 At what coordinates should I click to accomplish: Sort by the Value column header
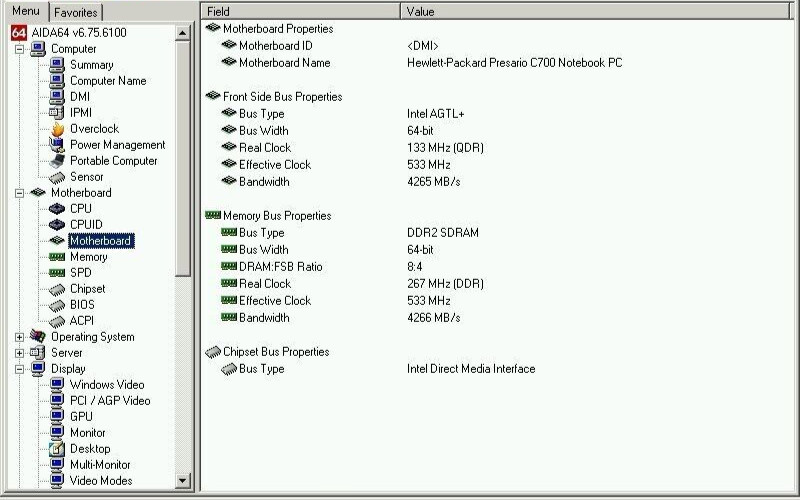pos(594,11)
